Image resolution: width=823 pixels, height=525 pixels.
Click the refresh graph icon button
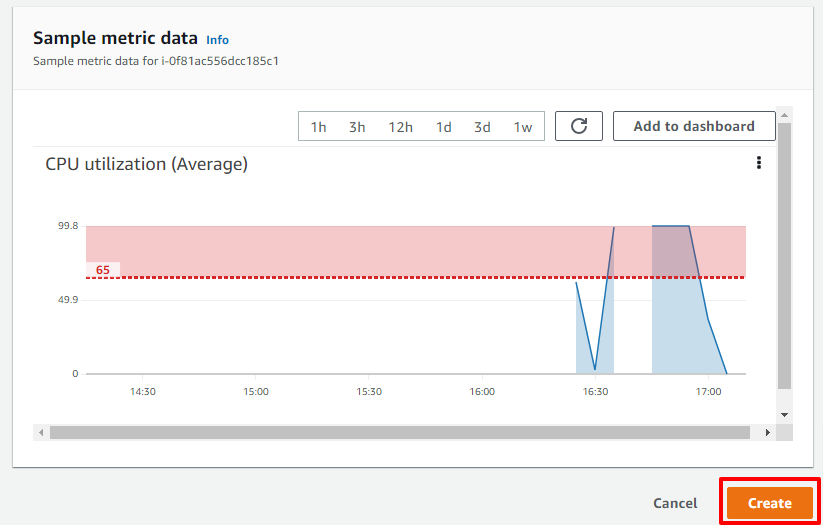(x=578, y=126)
